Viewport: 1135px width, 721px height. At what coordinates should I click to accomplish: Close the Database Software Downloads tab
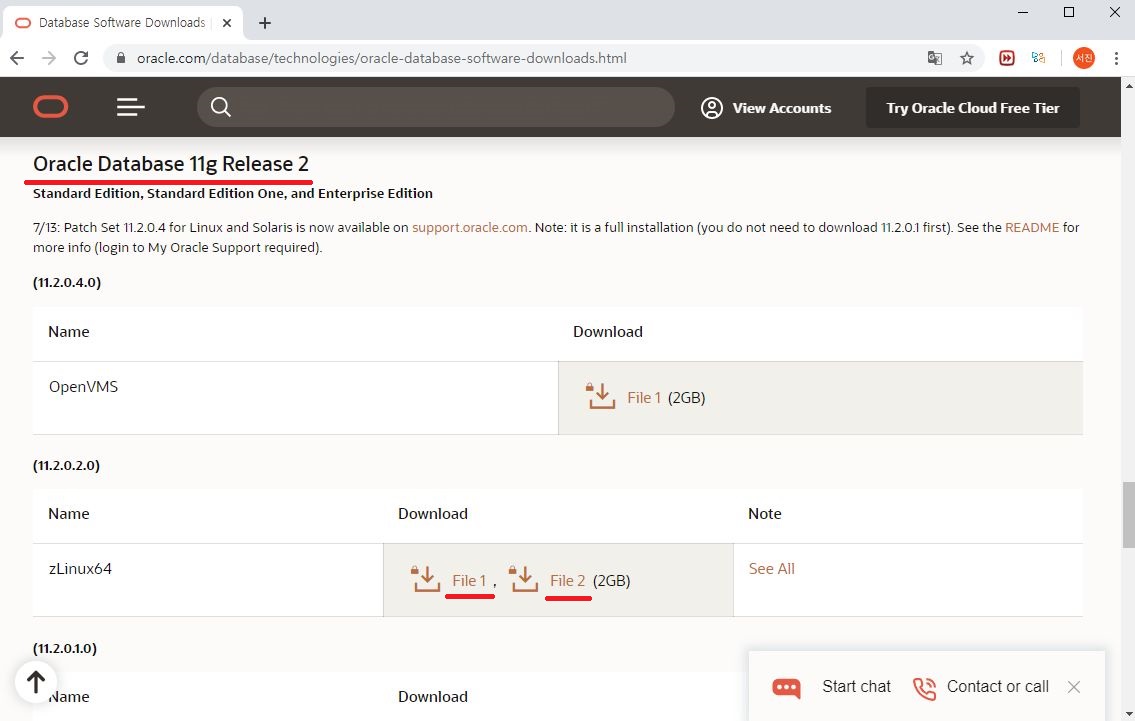point(227,23)
